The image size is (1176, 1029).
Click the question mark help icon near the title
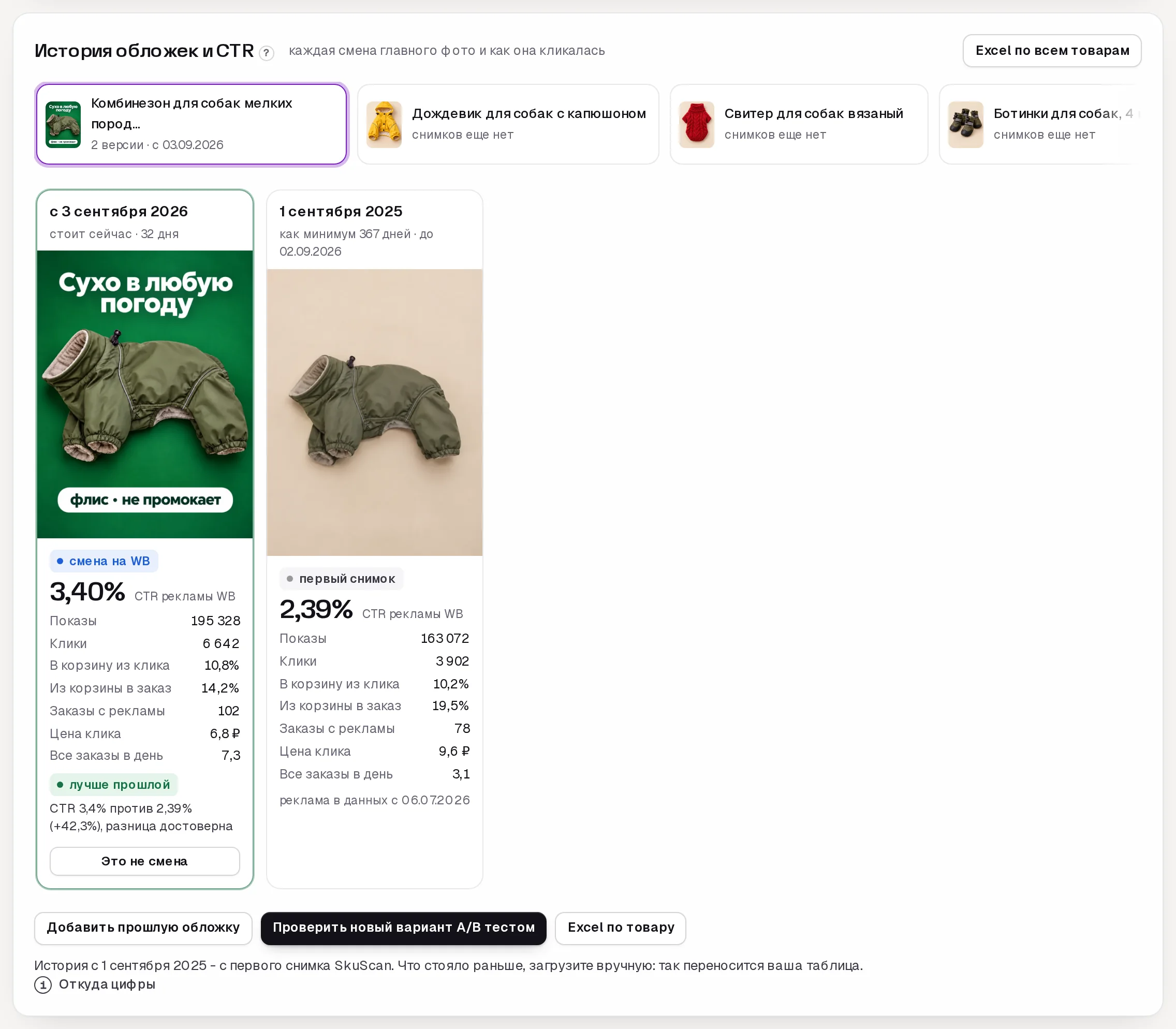click(267, 53)
